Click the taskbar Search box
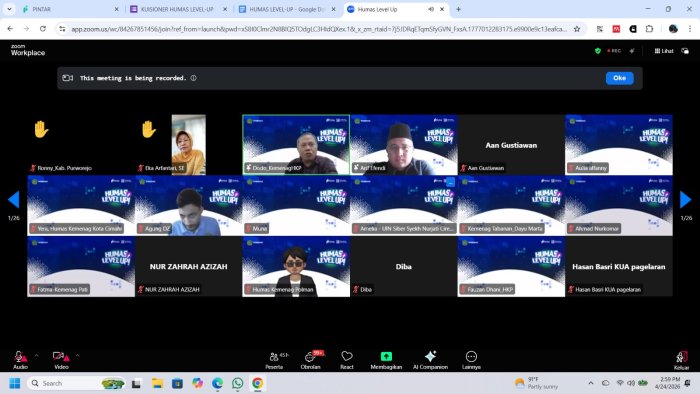The width and height of the screenshot is (700, 394). [x=76, y=383]
